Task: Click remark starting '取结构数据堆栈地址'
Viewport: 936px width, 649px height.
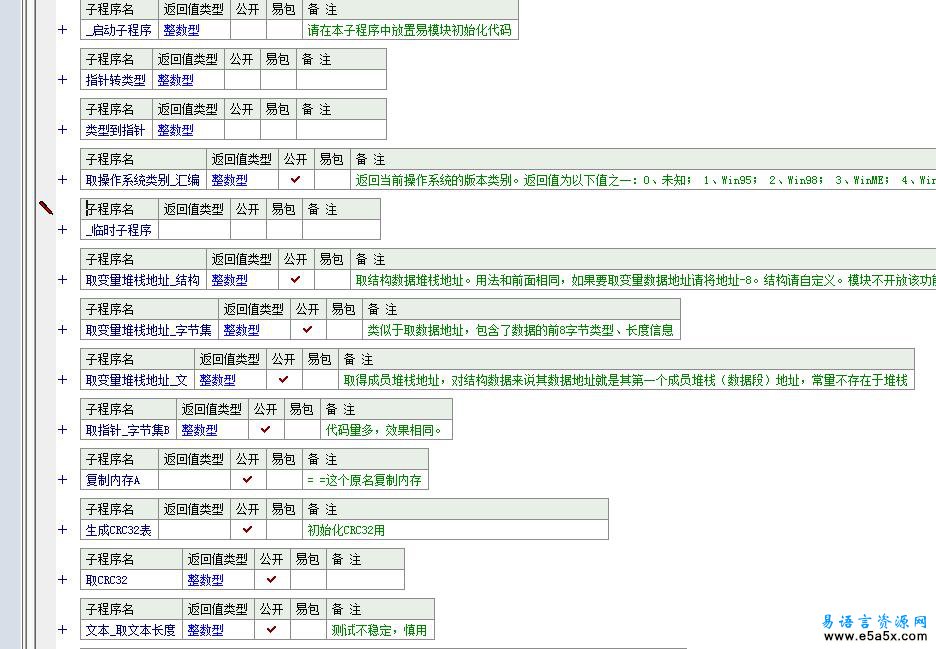Action: (x=645, y=279)
